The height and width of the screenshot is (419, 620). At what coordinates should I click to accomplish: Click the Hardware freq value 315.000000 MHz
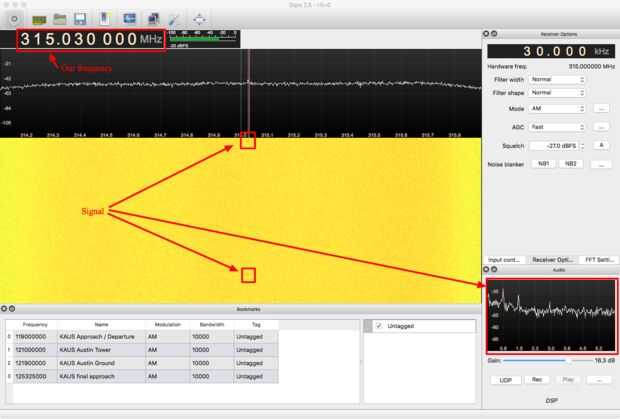(592, 66)
